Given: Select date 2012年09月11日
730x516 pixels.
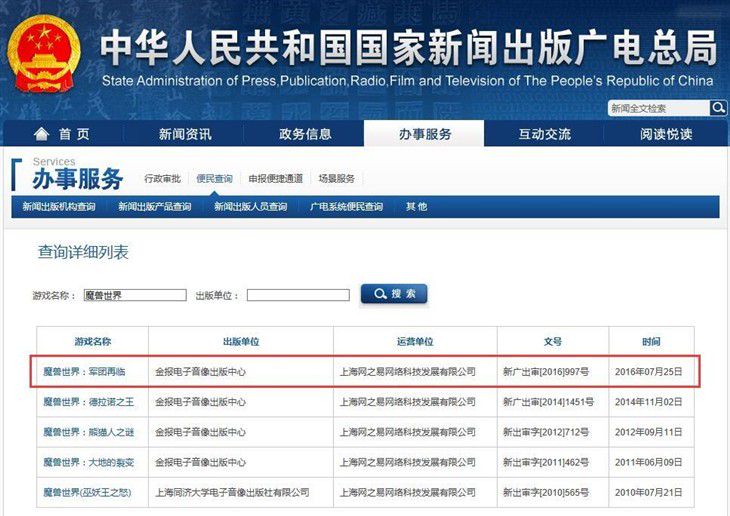Looking at the screenshot, I should point(649,432).
